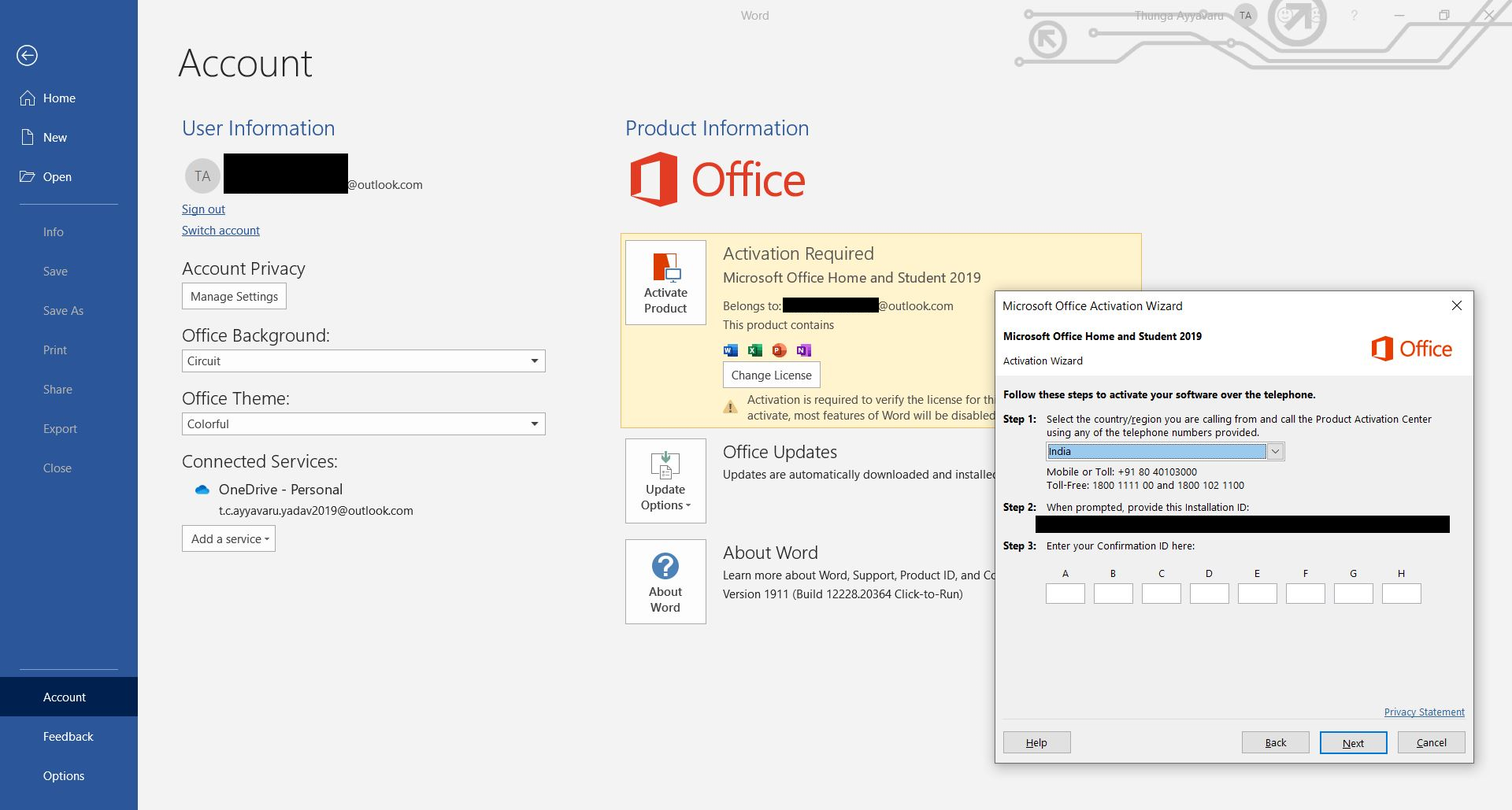1512x810 pixels.
Task: Click Confirmation ID field C
Action: click(1161, 594)
